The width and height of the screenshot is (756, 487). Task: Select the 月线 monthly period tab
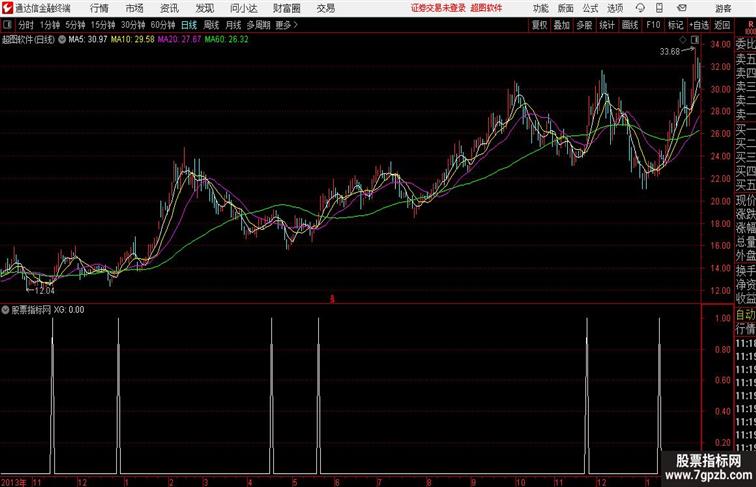[x=233, y=25]
